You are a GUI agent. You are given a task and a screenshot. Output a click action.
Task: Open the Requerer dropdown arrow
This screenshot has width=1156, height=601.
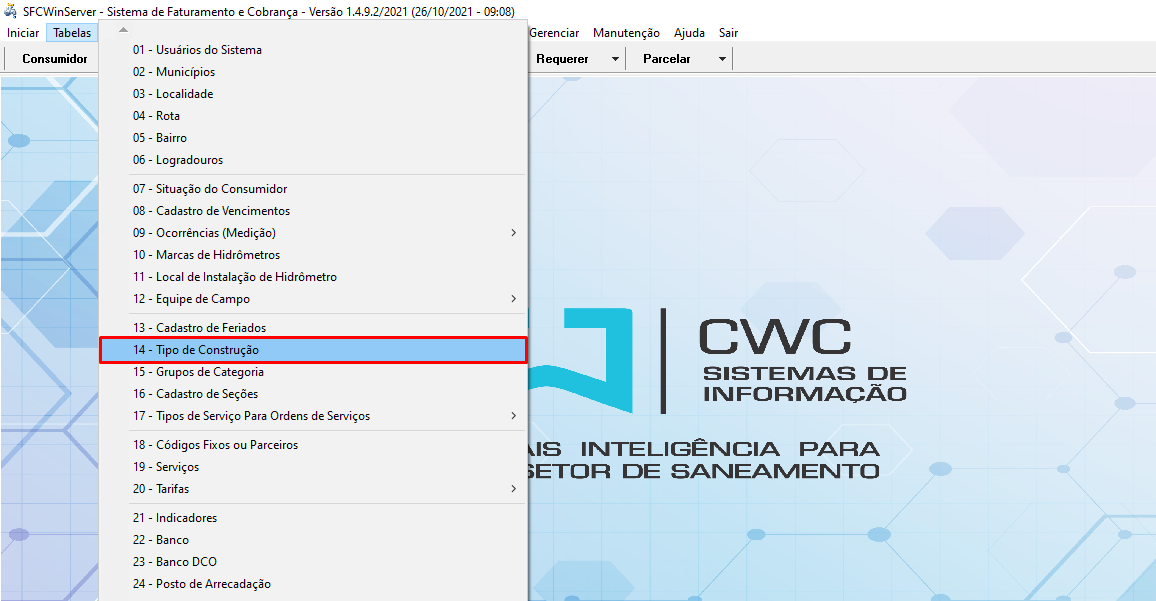coord(615,59)
